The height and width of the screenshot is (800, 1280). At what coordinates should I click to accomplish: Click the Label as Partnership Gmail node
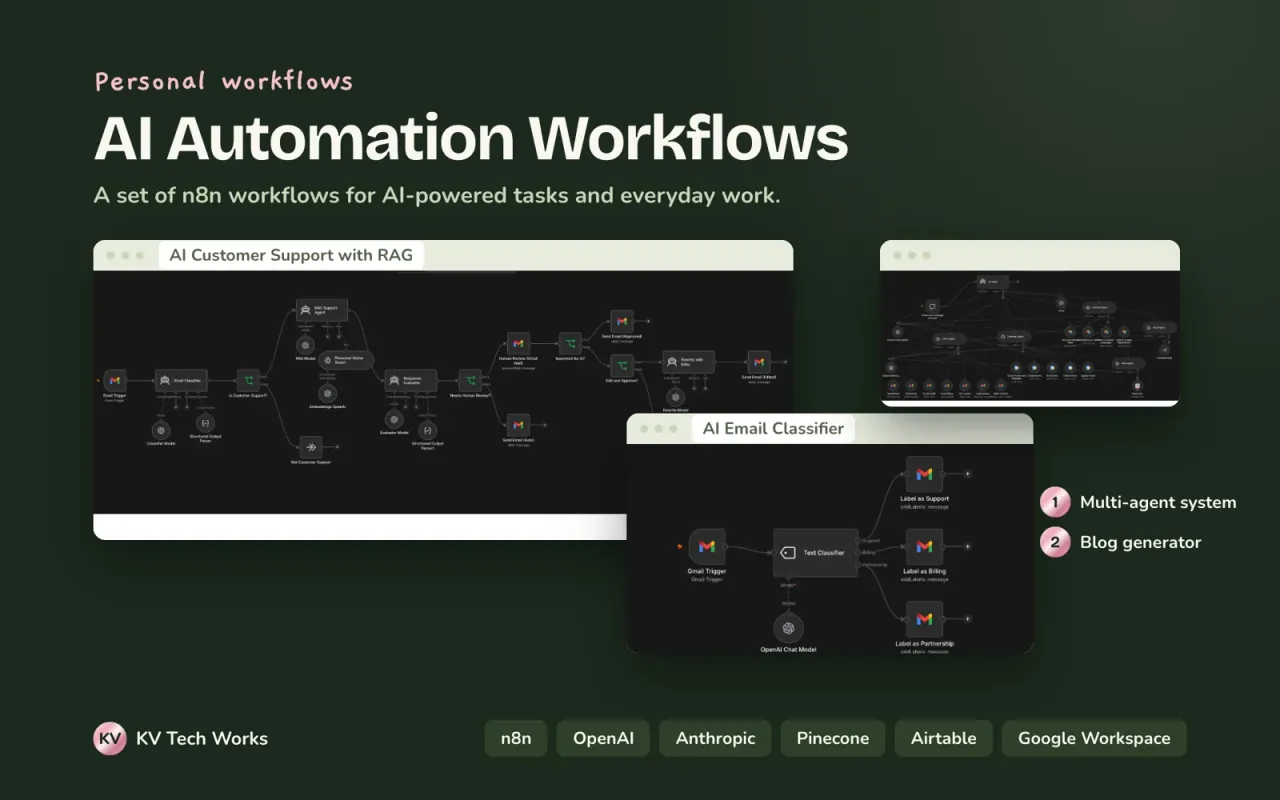pyautogui.click(x=924, y=620)
